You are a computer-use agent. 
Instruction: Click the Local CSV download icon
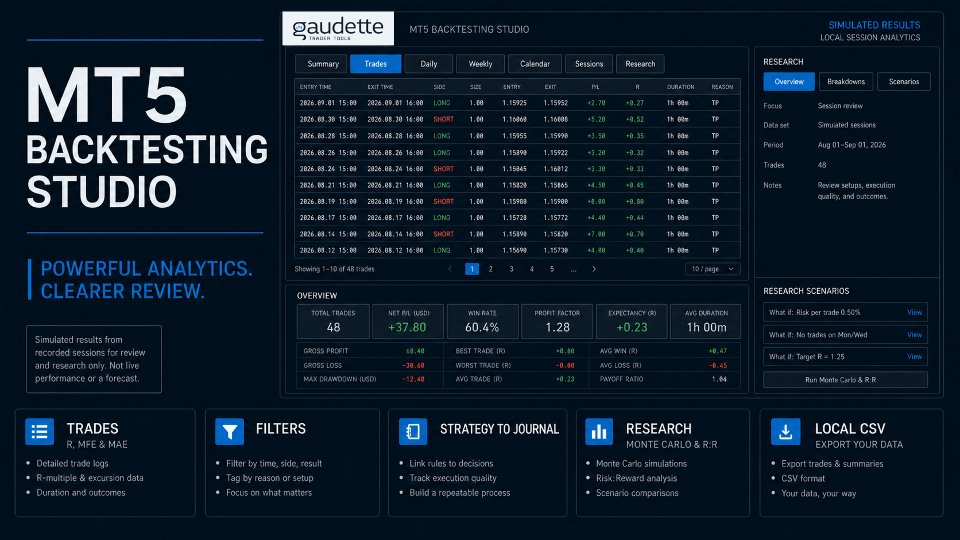coord(786,432)
